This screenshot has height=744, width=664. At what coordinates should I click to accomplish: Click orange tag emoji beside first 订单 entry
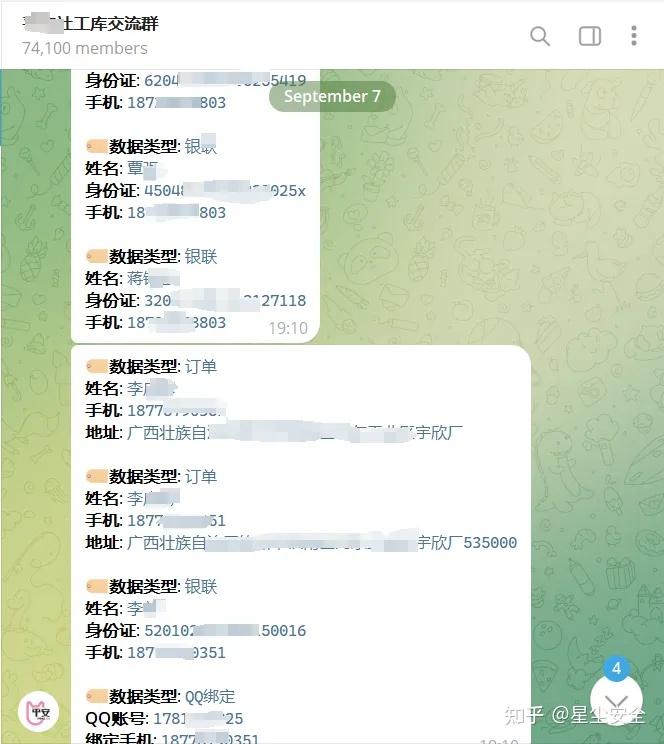click(96, 366)
